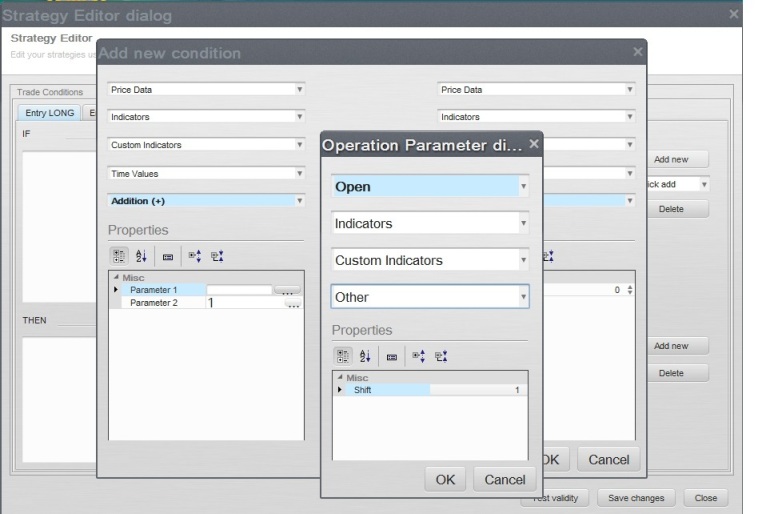Viewport: 758px width, 514px height.
Task: Collapse Misc category in left Add new condition properties
Action: (x=116, y=277)
